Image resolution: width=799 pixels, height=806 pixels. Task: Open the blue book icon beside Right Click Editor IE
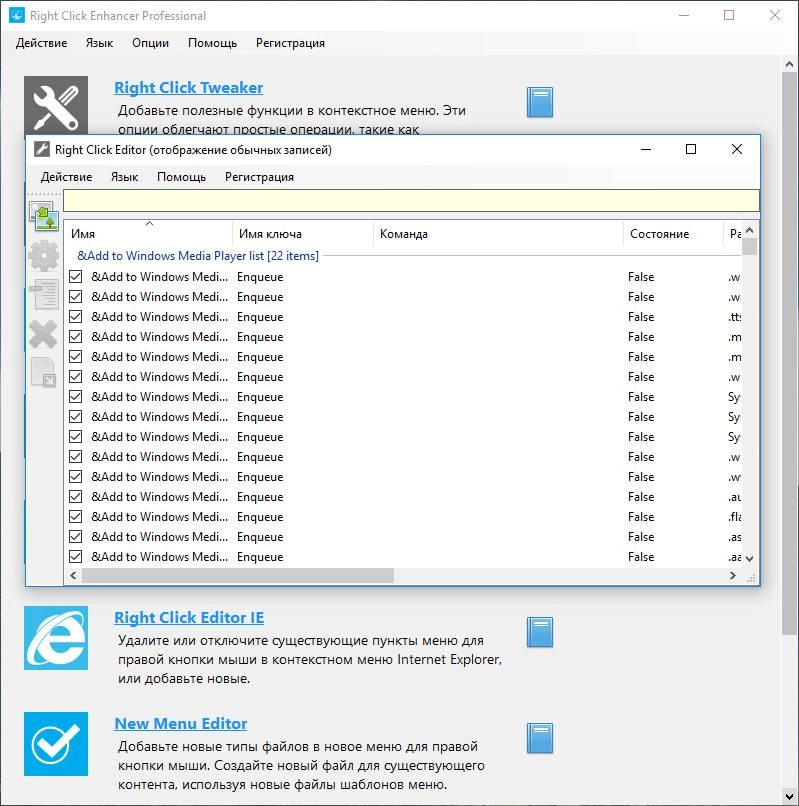point(540,632)
